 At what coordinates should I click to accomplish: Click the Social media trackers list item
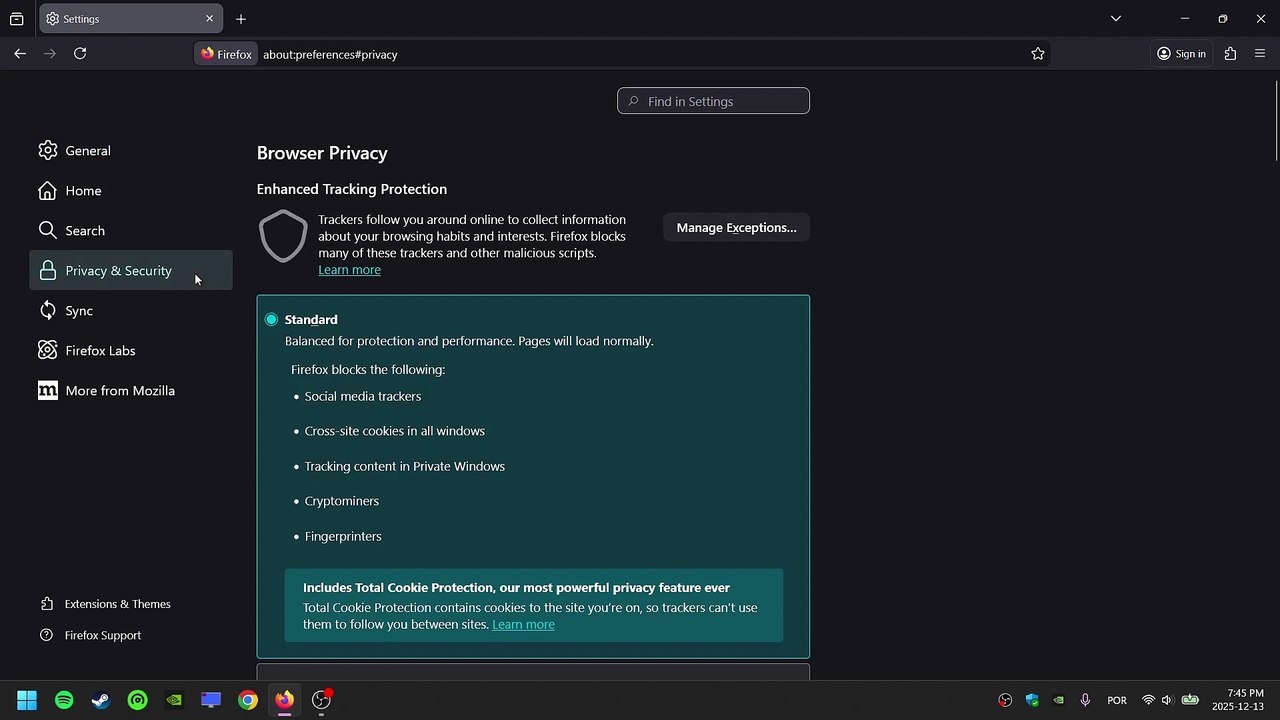click(x=363, y=397)
